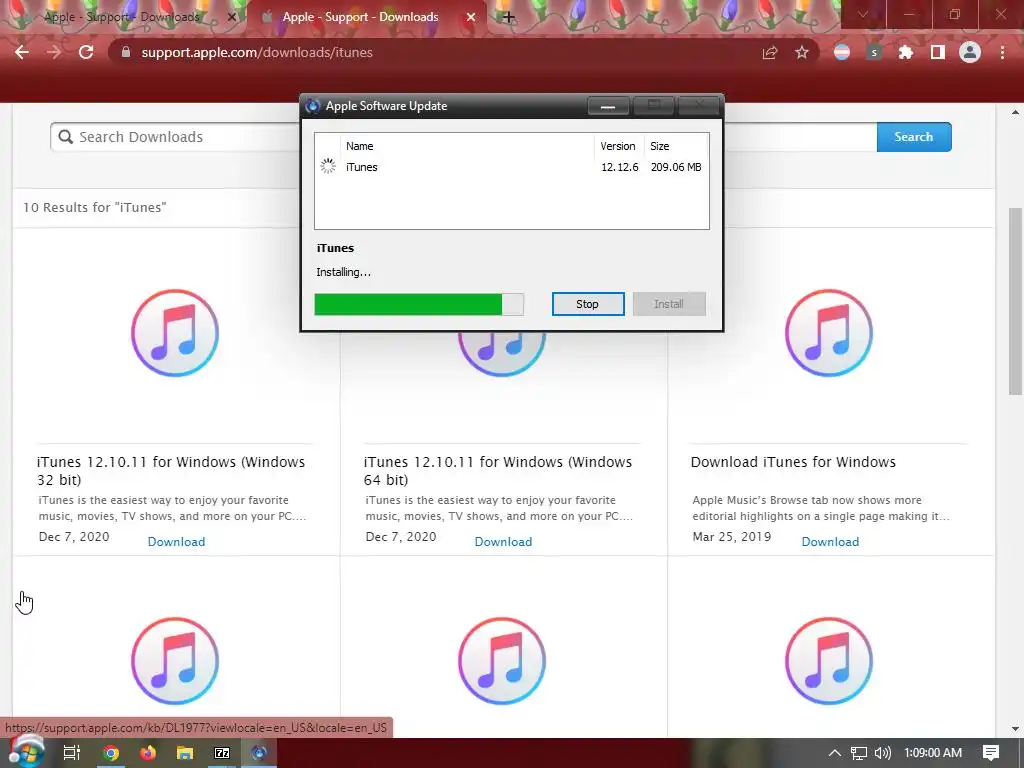1024x768 pixels.
Task: Download iTunes 12.10.11 for Windows 32 bit
Action: [176, 541]
